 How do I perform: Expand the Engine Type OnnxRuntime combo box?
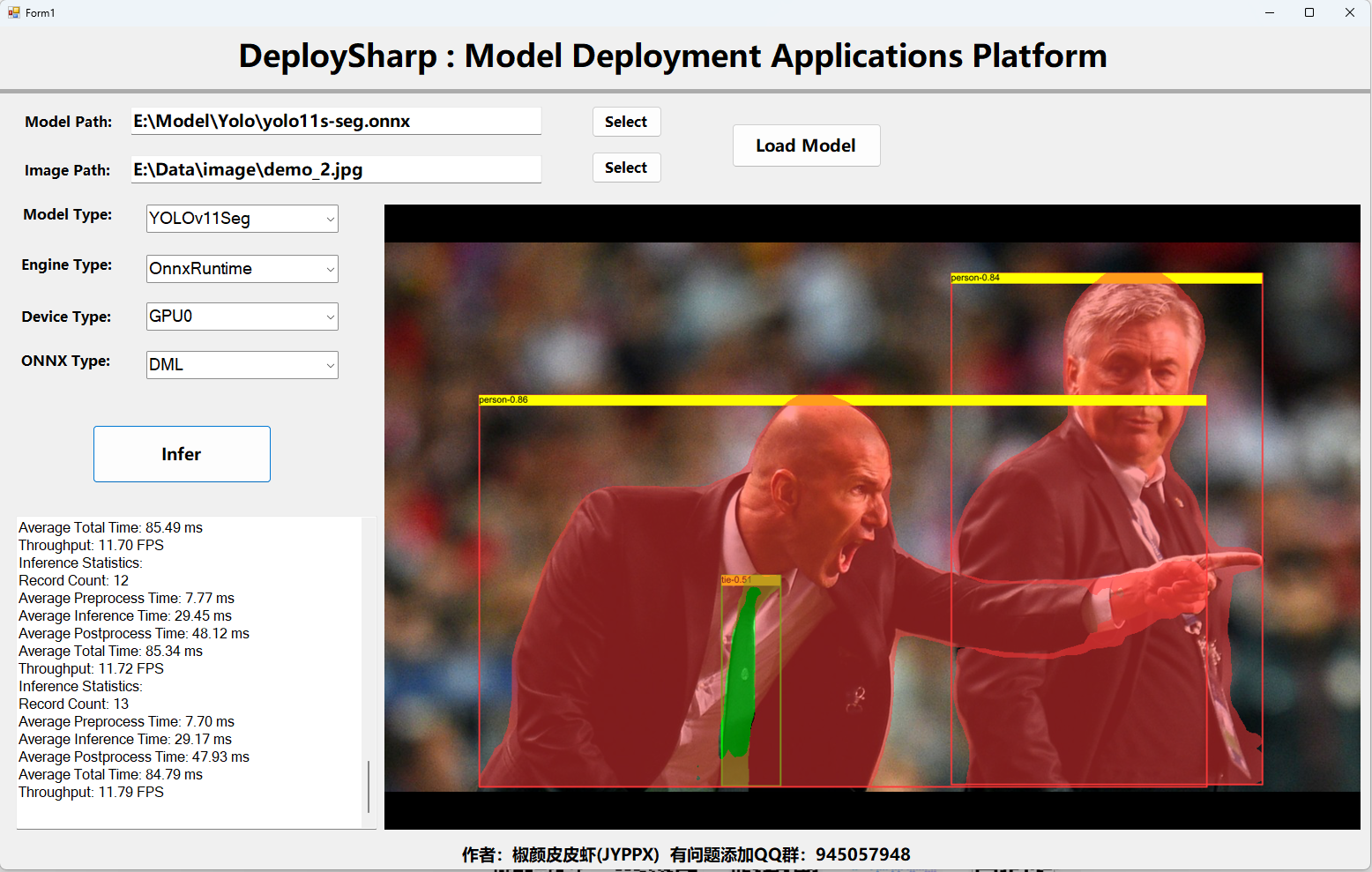pyautogui.click(x=242, y=269)
